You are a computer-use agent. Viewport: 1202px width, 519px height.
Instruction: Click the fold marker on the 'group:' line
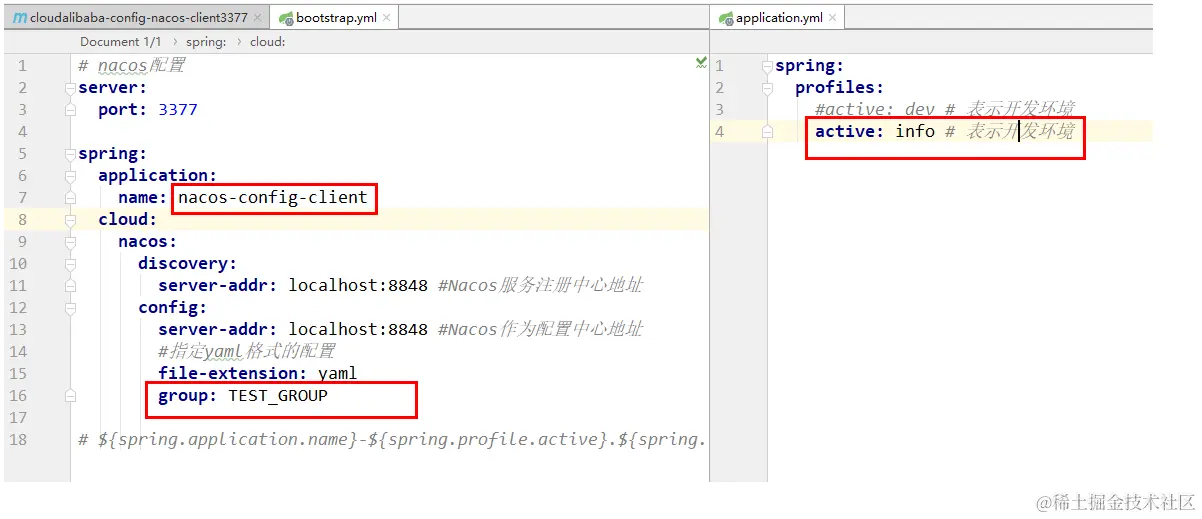[70, 396]
